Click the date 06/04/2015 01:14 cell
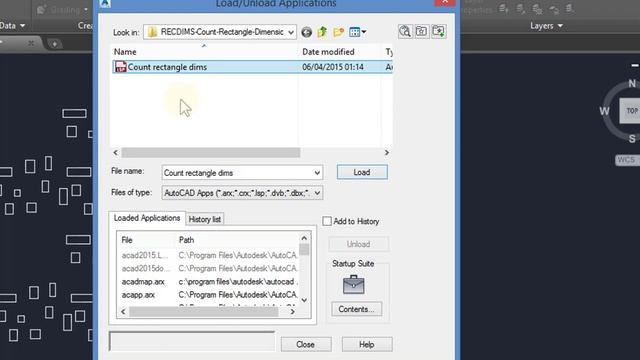 pos(333,67)
